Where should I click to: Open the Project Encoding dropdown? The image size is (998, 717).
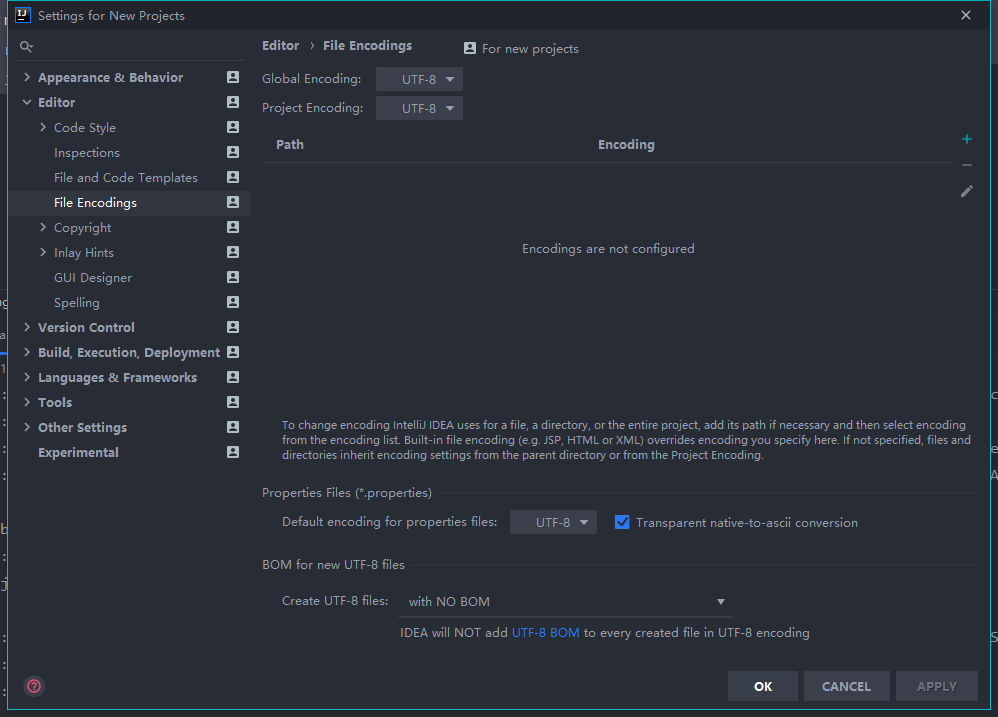419,108
